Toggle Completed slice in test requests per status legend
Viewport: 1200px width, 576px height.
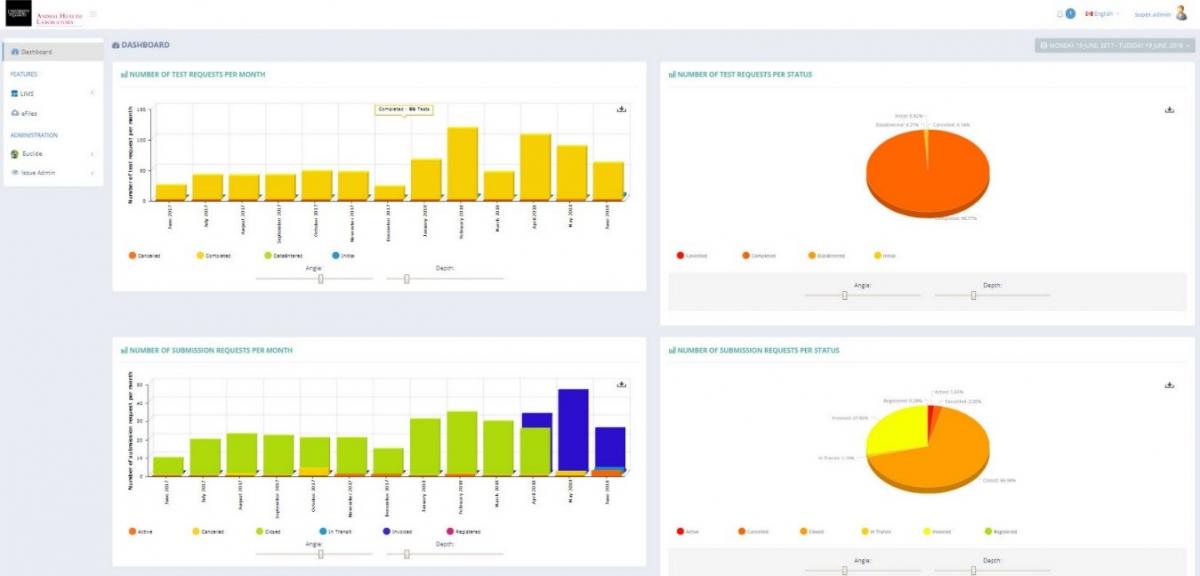(760, 256)
